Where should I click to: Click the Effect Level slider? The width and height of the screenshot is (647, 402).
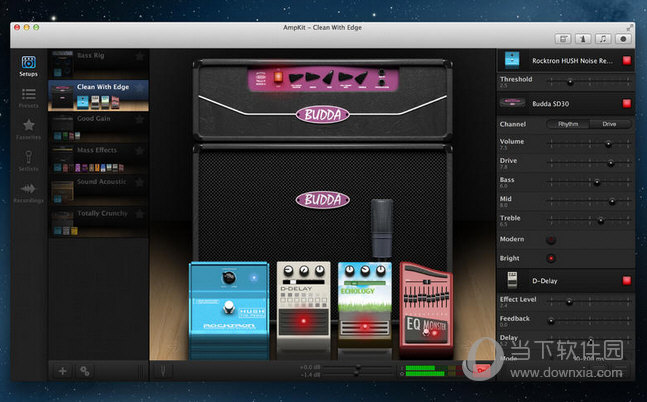[589, 302]
